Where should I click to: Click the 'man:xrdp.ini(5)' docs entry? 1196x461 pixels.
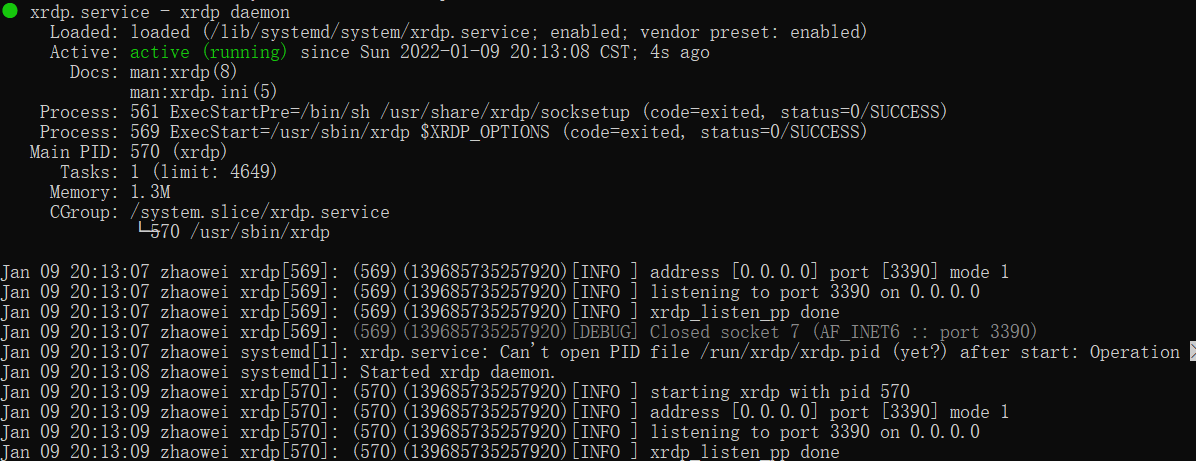pyautogui.click(x=204, y=92)
